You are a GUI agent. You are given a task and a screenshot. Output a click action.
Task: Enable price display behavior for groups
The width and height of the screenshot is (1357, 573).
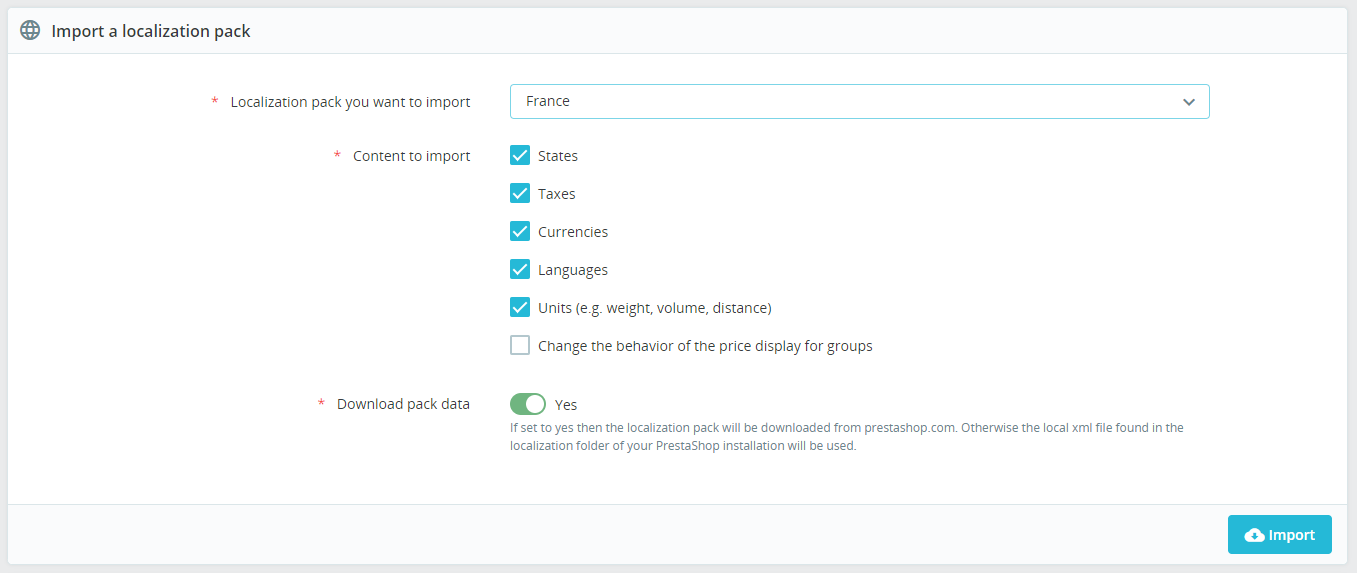[x=520, y=345]
